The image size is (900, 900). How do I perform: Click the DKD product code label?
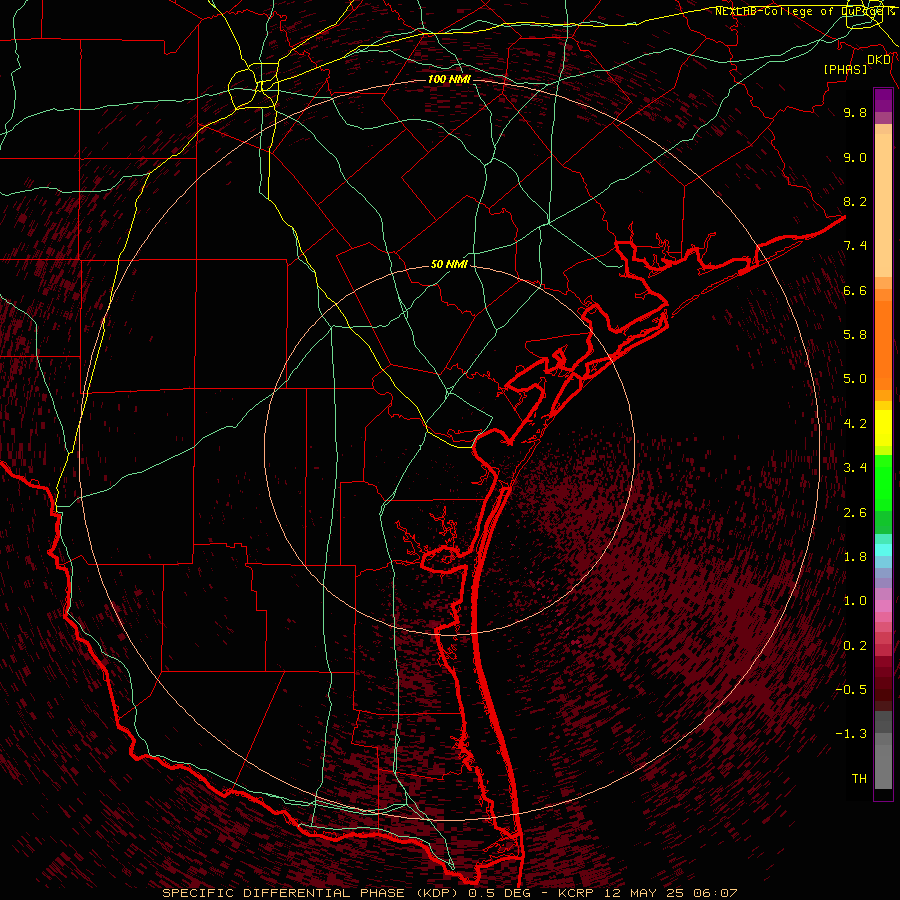879,59
